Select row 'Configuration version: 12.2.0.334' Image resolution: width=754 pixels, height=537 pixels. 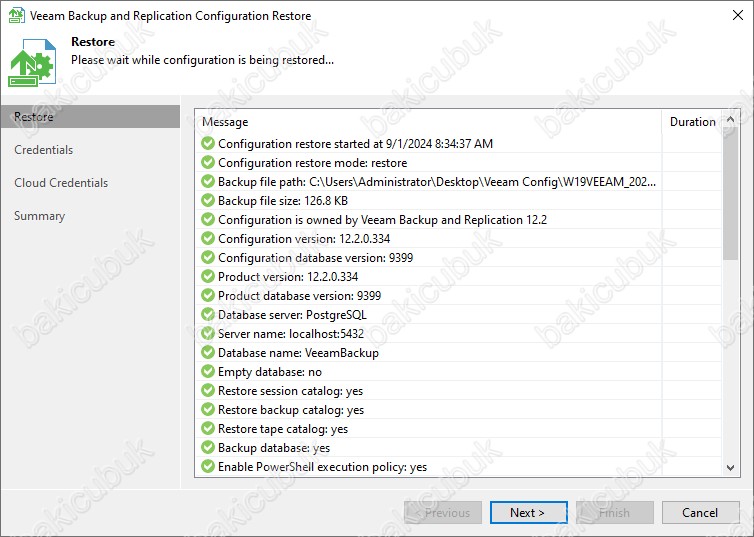[x=459, y=238]
